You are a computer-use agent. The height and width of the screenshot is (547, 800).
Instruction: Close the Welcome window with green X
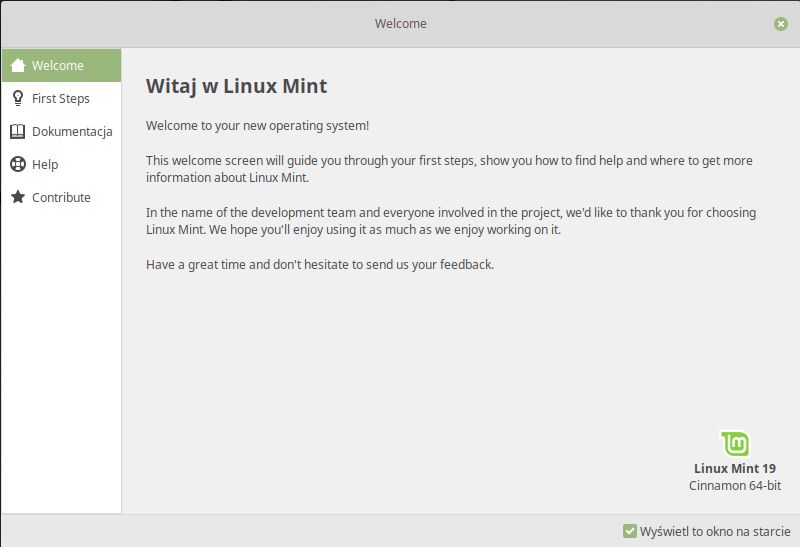tap(781, 23)
